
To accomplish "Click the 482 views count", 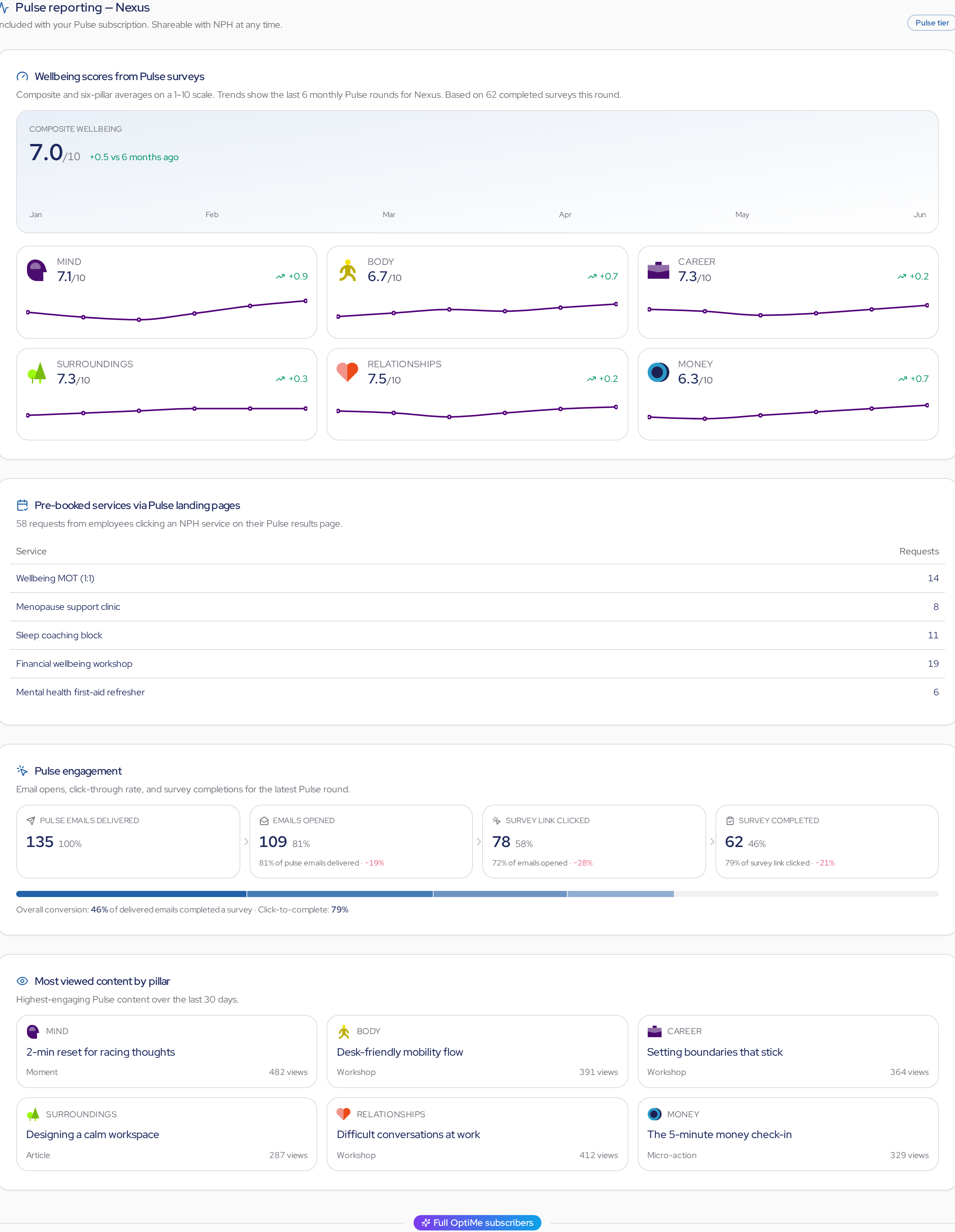I will [288, 1072].
